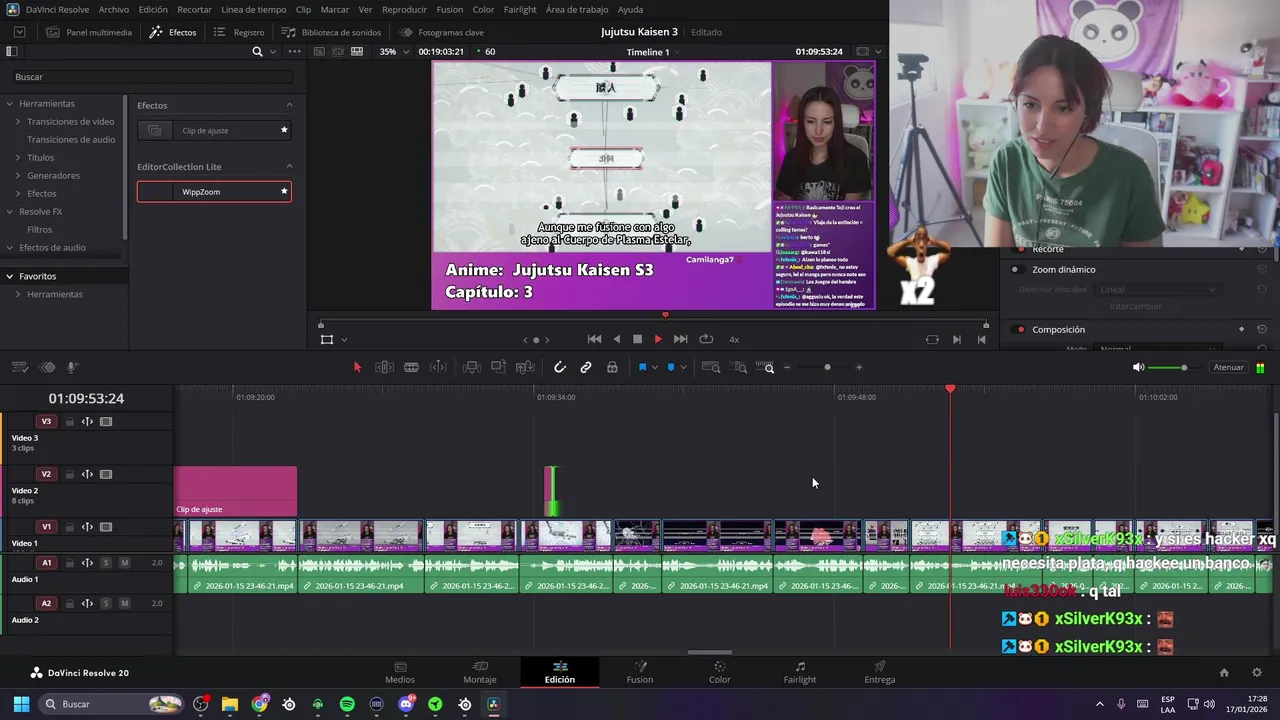This screenshot has width=1280, height=720.
Task: Click the viewer stop button
Action: click(637, 339)
